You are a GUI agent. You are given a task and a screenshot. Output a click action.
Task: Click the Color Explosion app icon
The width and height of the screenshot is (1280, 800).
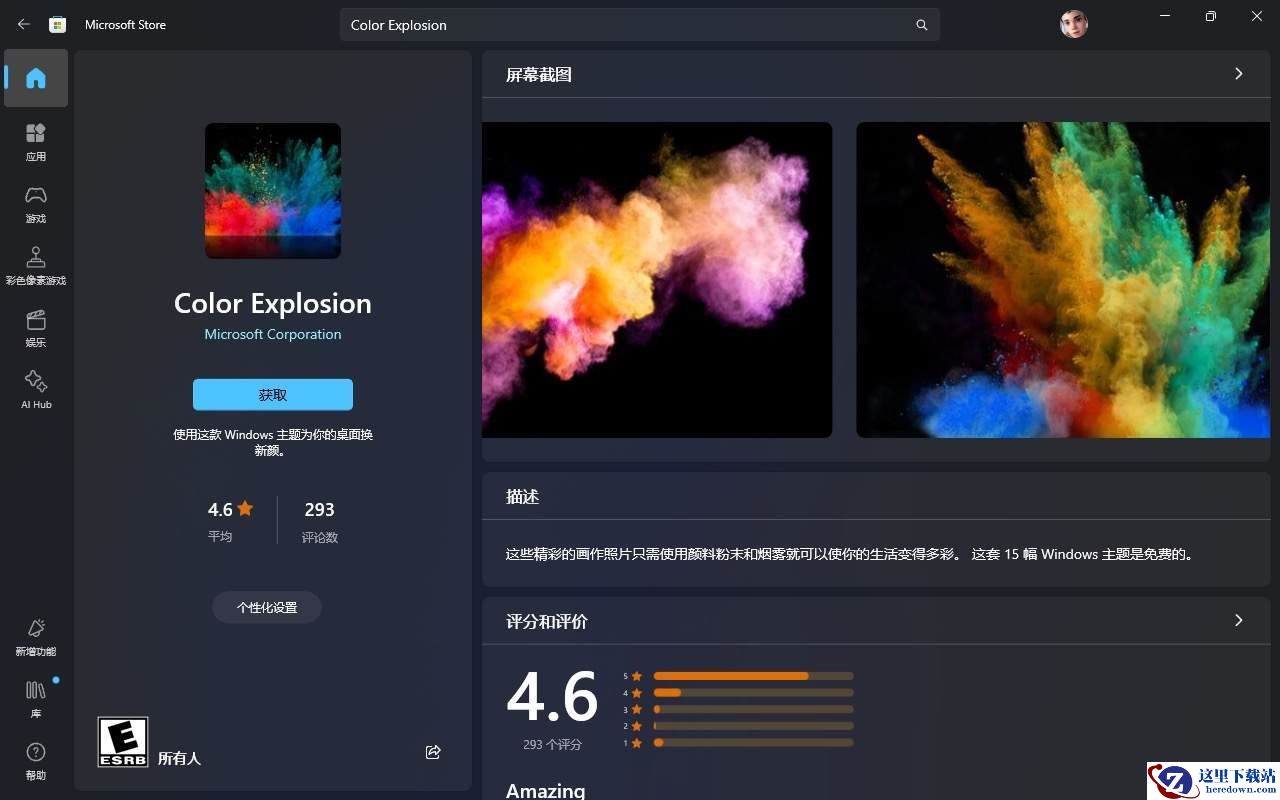(273, 191)
